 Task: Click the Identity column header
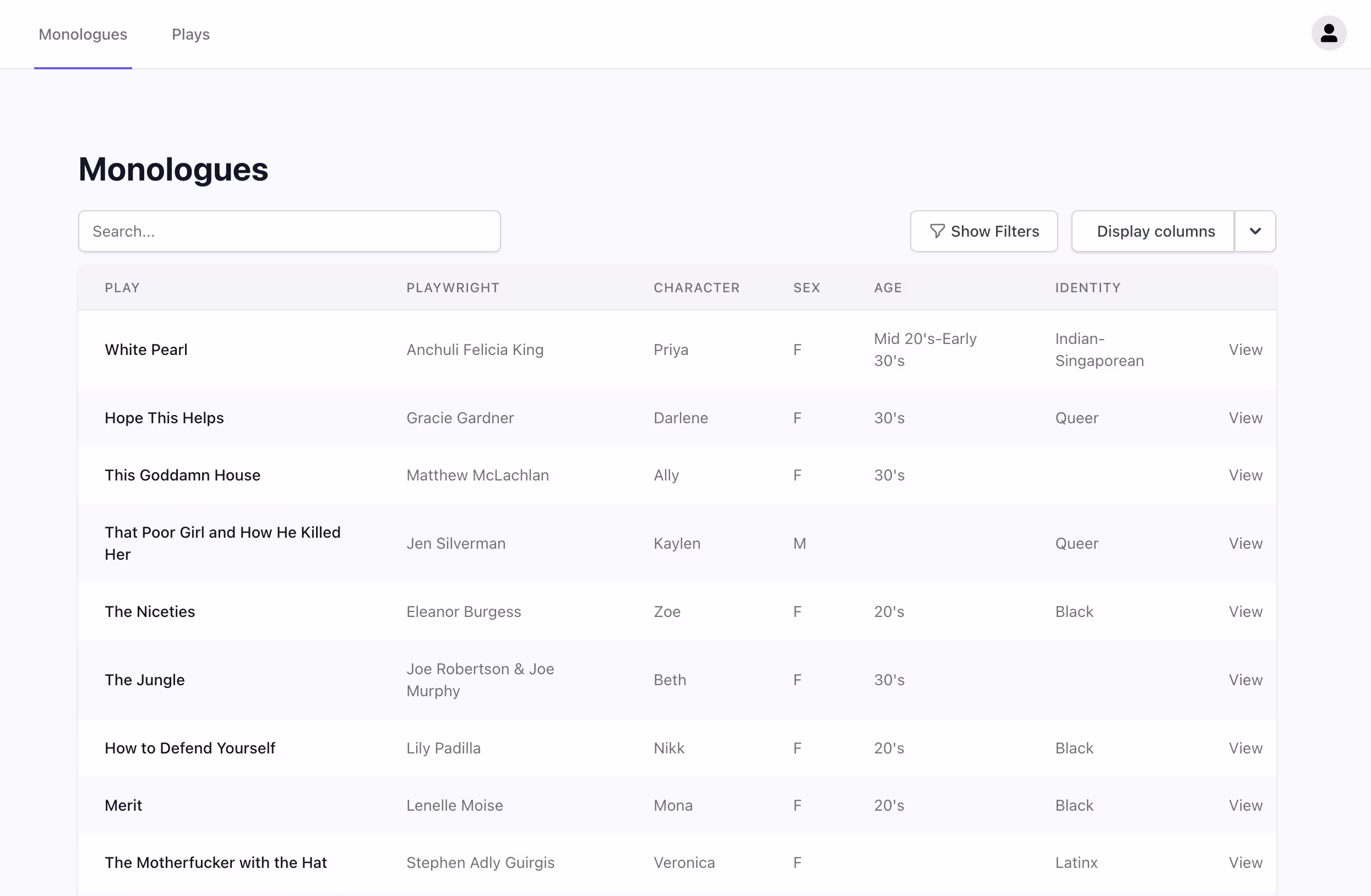point(1087,288)
